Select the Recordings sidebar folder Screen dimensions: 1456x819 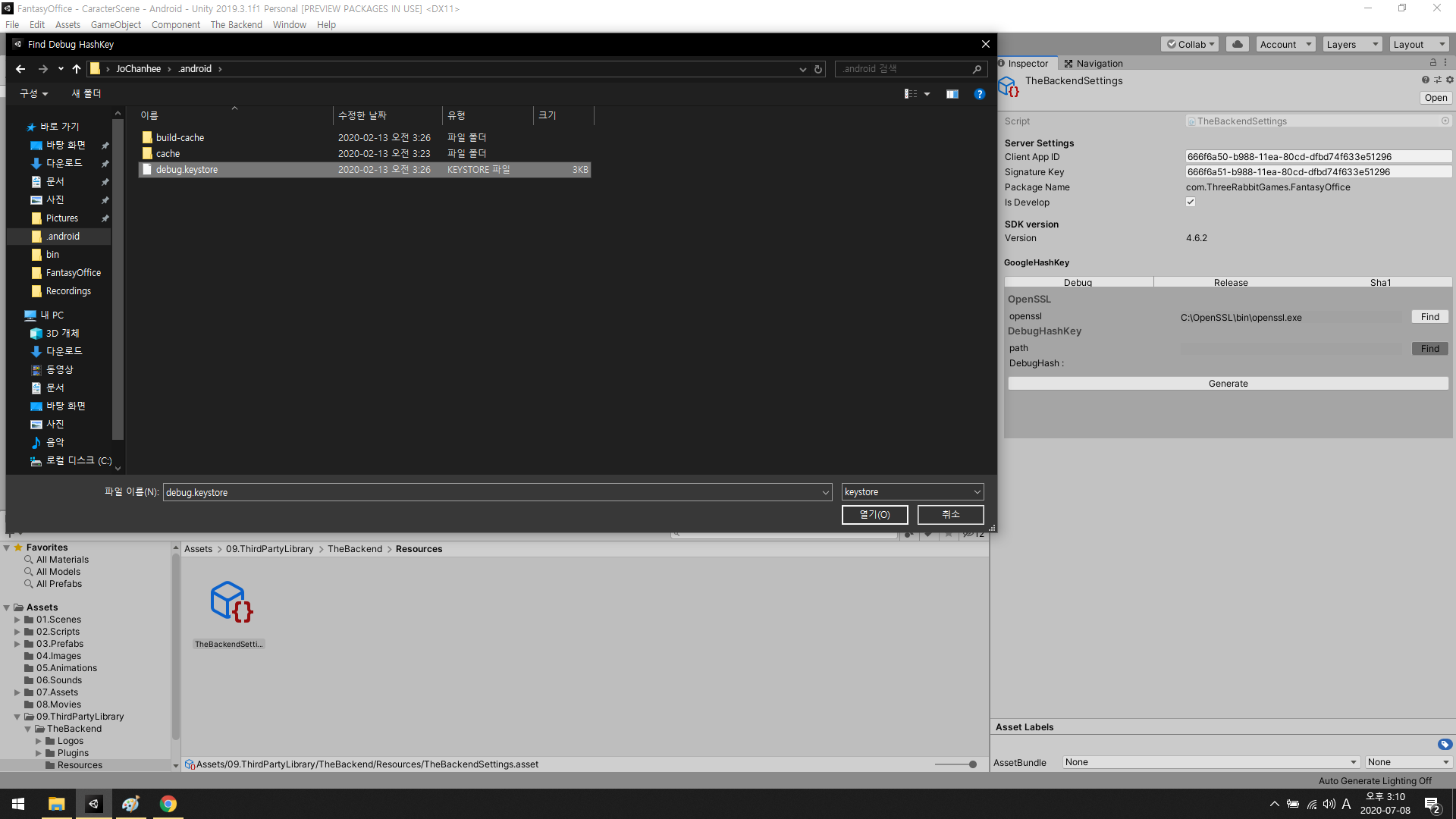coord(68,291)
